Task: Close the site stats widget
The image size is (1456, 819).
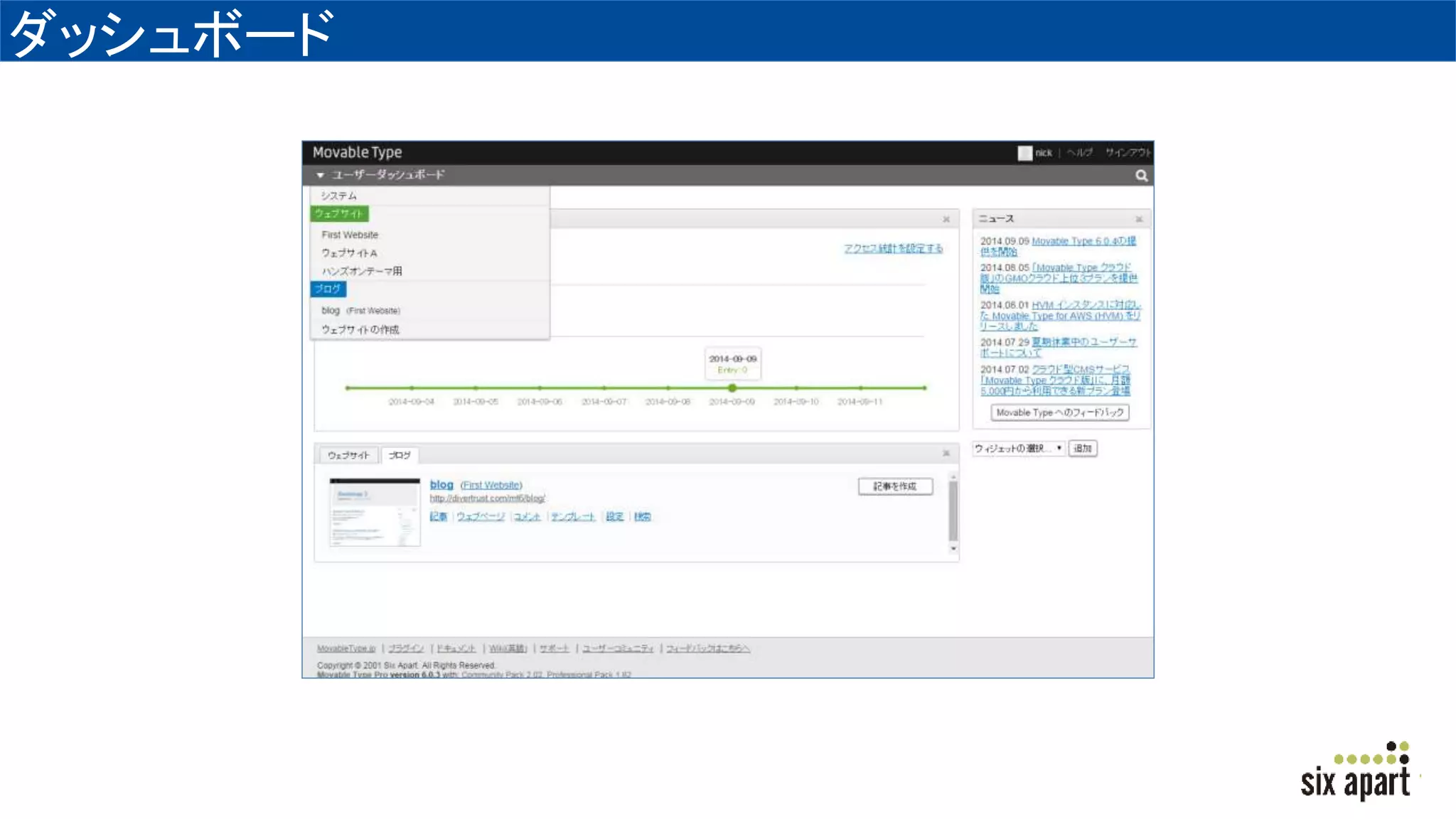Action: tap(946, 219)
